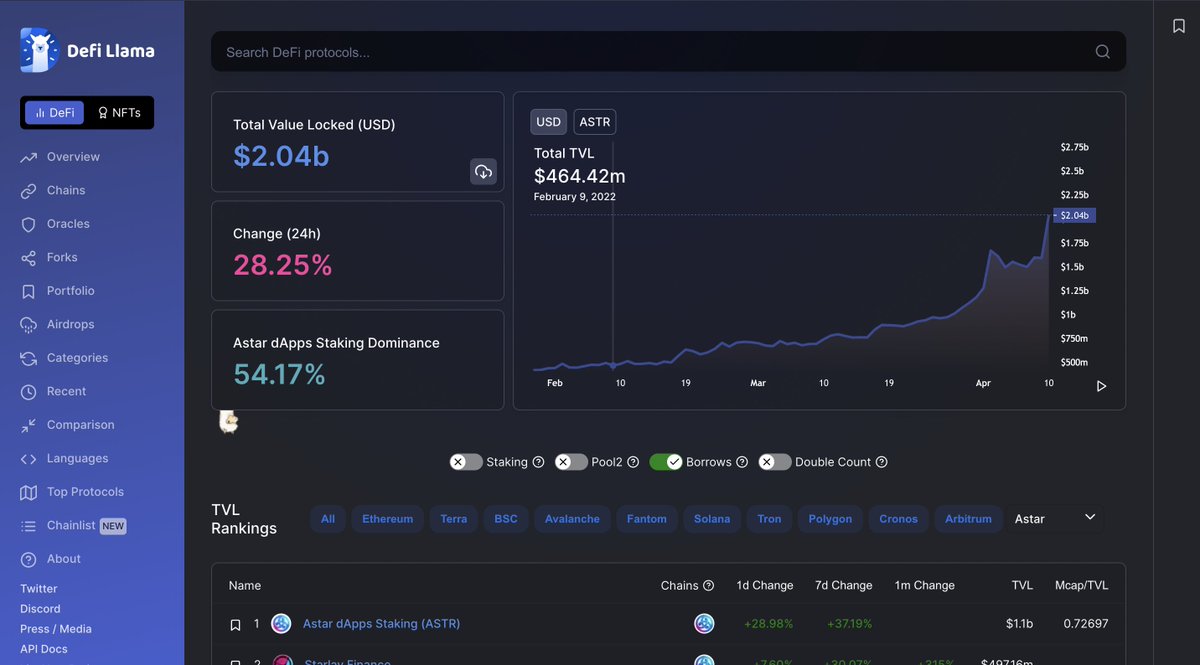Open the Press / Media link
Screen dimensions: 1200x665
(x=56, y=629)
